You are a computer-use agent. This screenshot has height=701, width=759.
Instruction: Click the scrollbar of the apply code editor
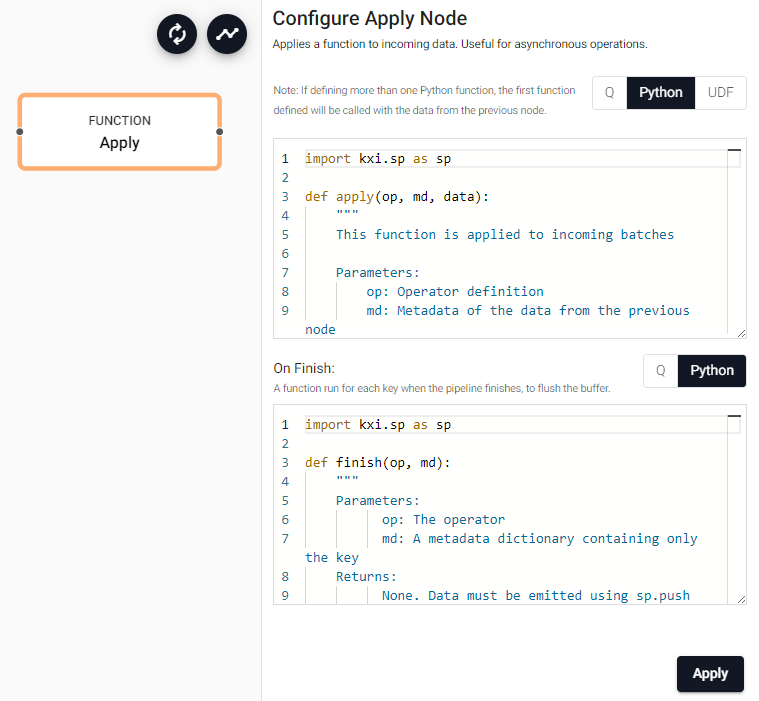734,241
